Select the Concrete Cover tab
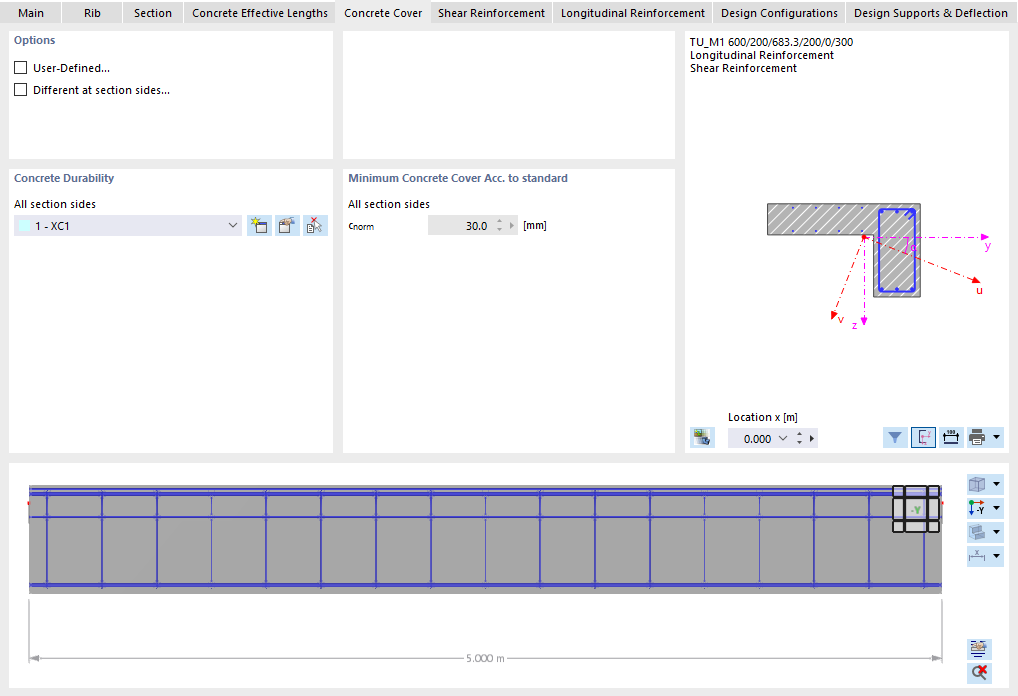This screenshot has height=696, width=1018. pos(383,12)
